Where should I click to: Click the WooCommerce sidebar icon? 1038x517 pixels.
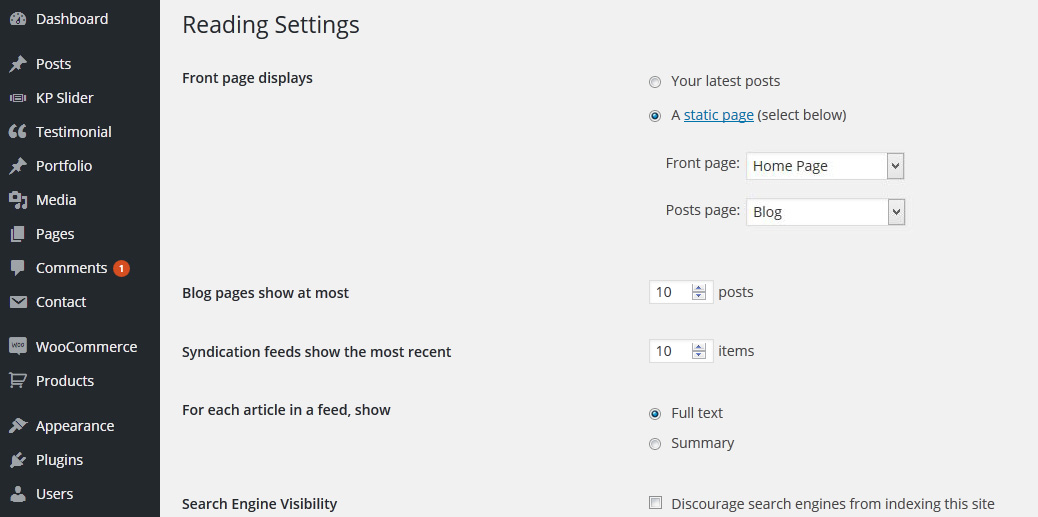tap(17, 347)
